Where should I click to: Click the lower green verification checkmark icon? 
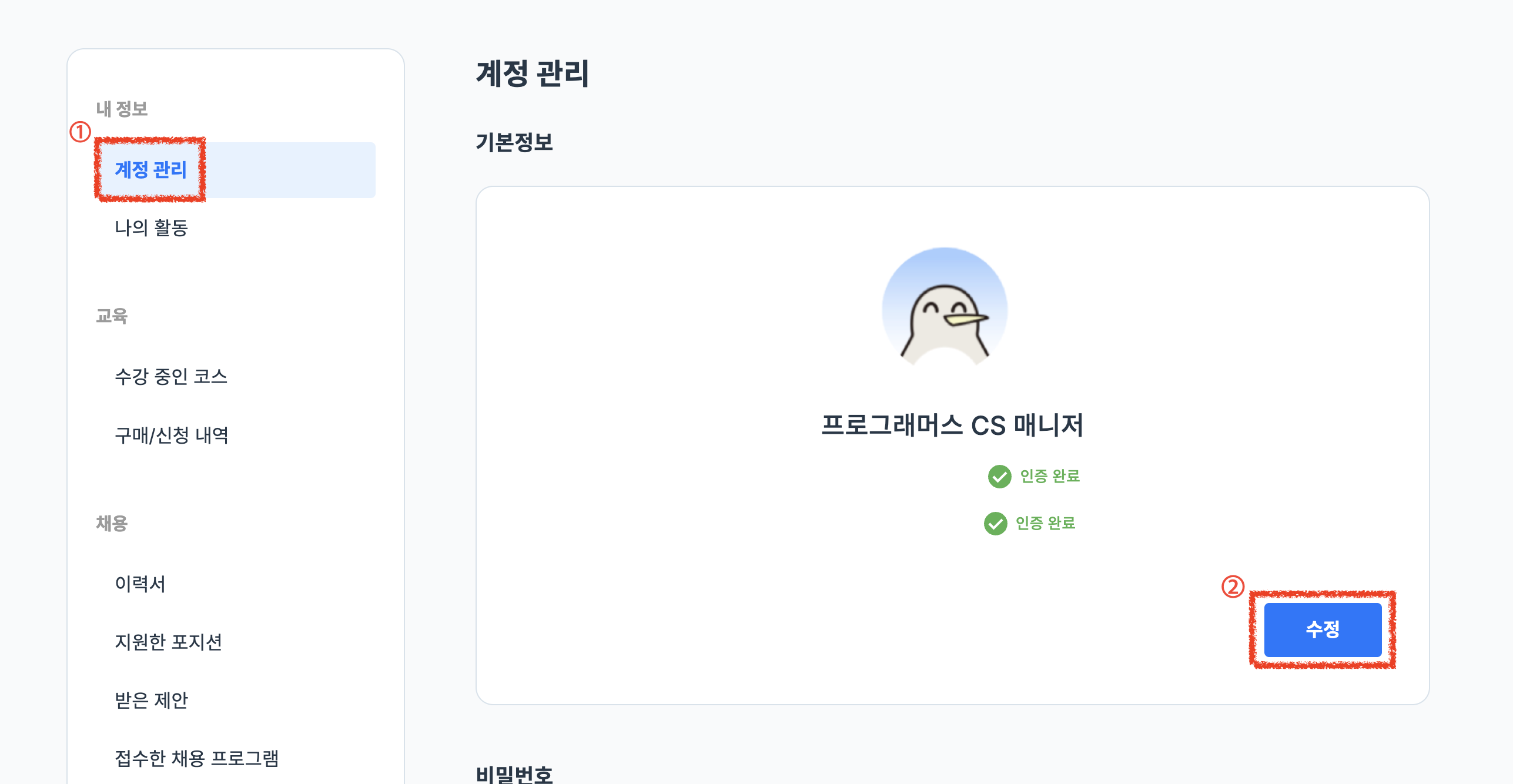click(x=995, y=524)
